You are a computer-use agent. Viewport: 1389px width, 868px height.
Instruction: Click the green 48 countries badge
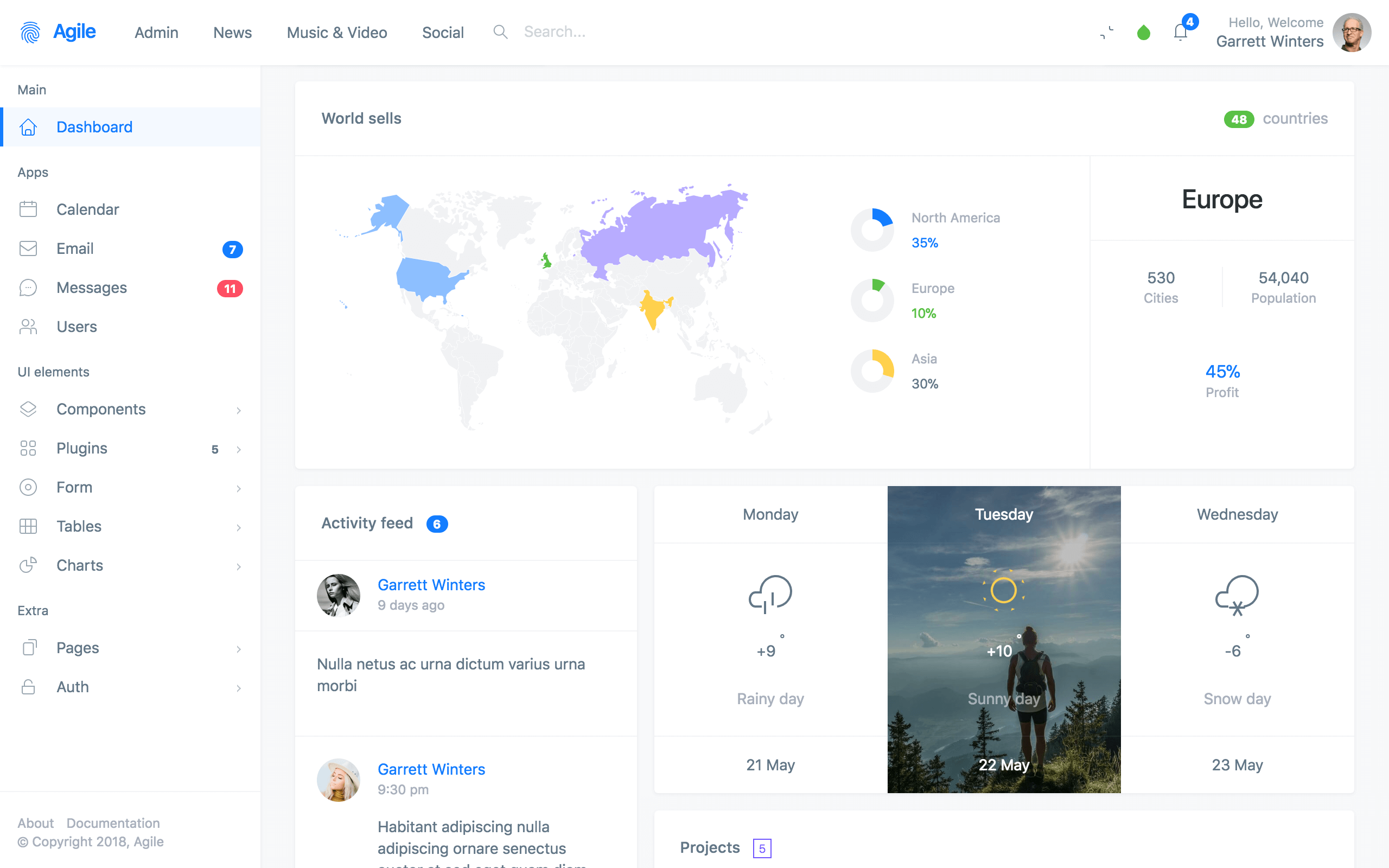click(1239, 119)
